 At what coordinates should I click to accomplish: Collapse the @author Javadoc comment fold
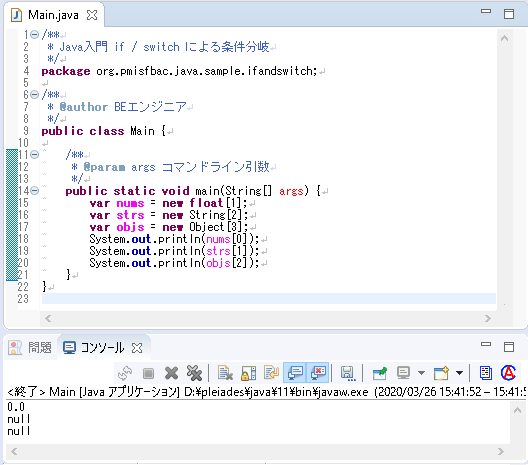[34, 95]
